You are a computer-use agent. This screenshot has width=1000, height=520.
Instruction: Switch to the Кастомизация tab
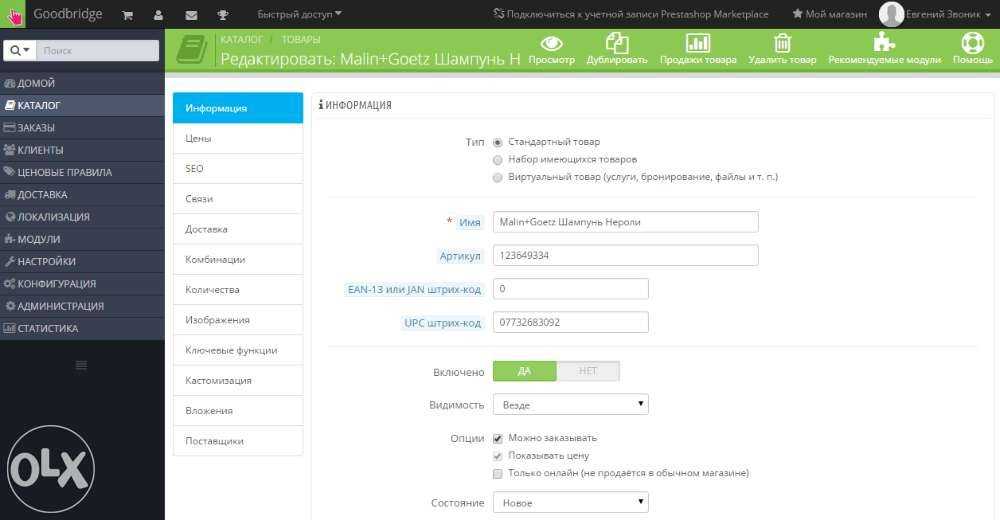tap(238, 381)
